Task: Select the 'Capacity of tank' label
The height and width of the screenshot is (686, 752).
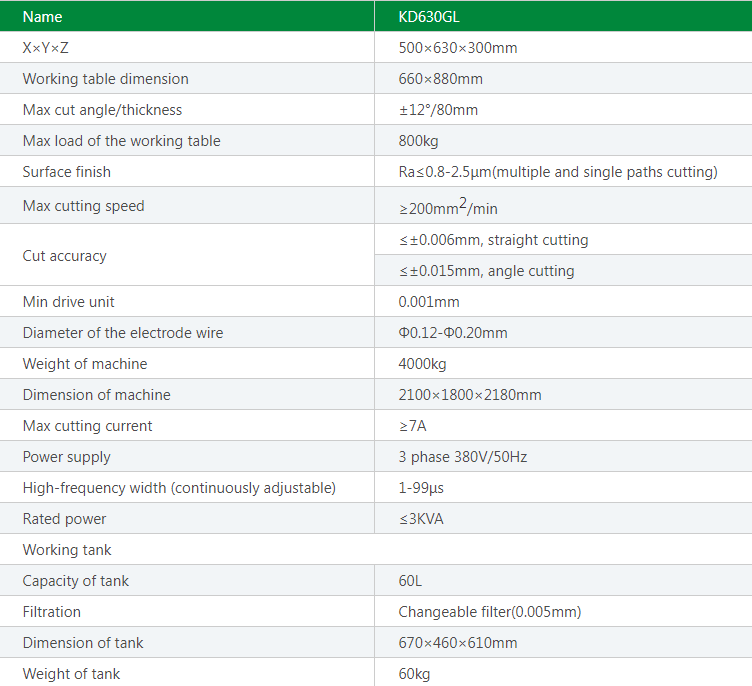Action: point(76,581)
